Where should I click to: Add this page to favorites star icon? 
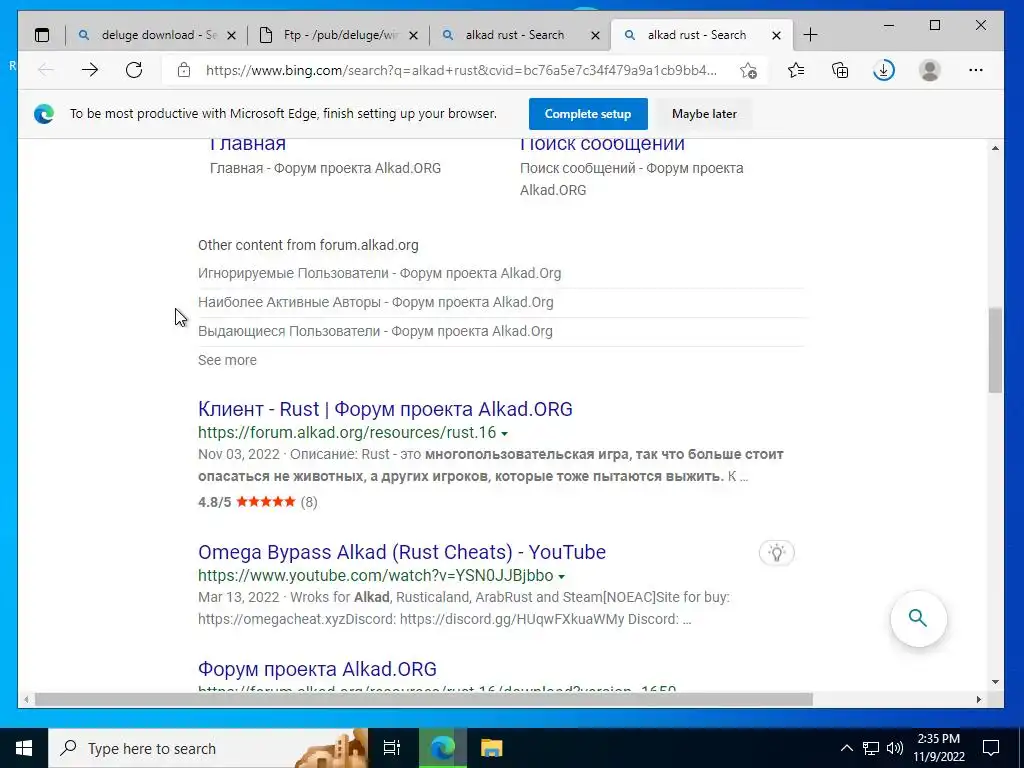pos(748,70)
